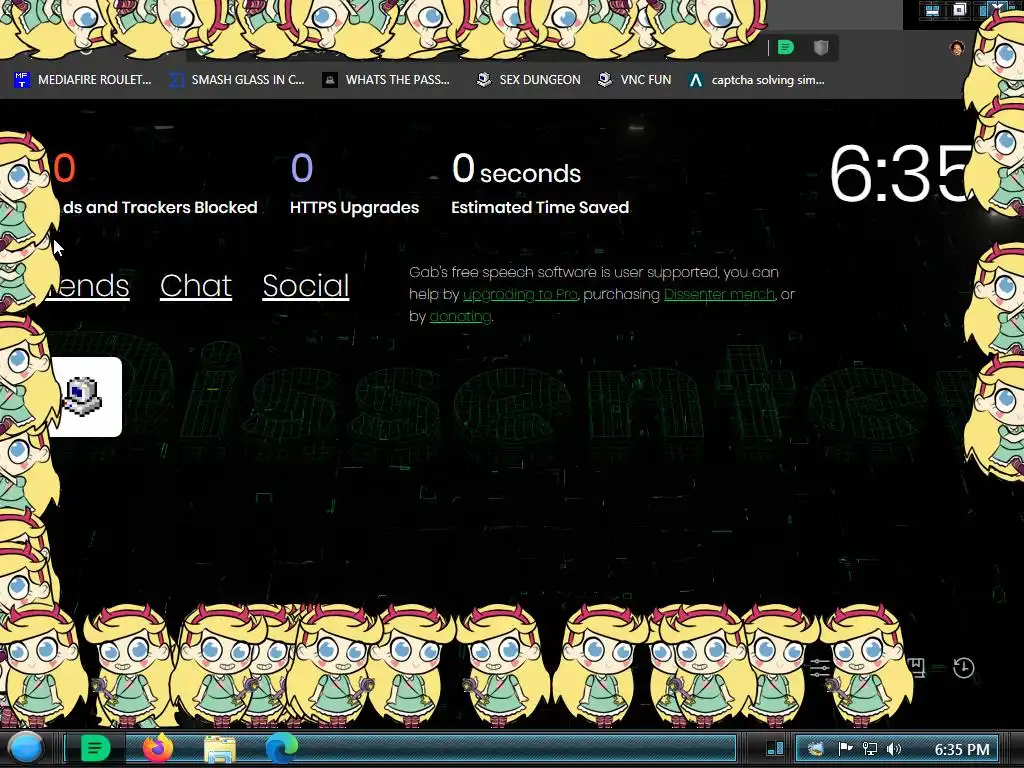Click the MediaFire bookmark favicon
Image resolution: width=1024 pixels, height=768 pixels.
[22, 80]
